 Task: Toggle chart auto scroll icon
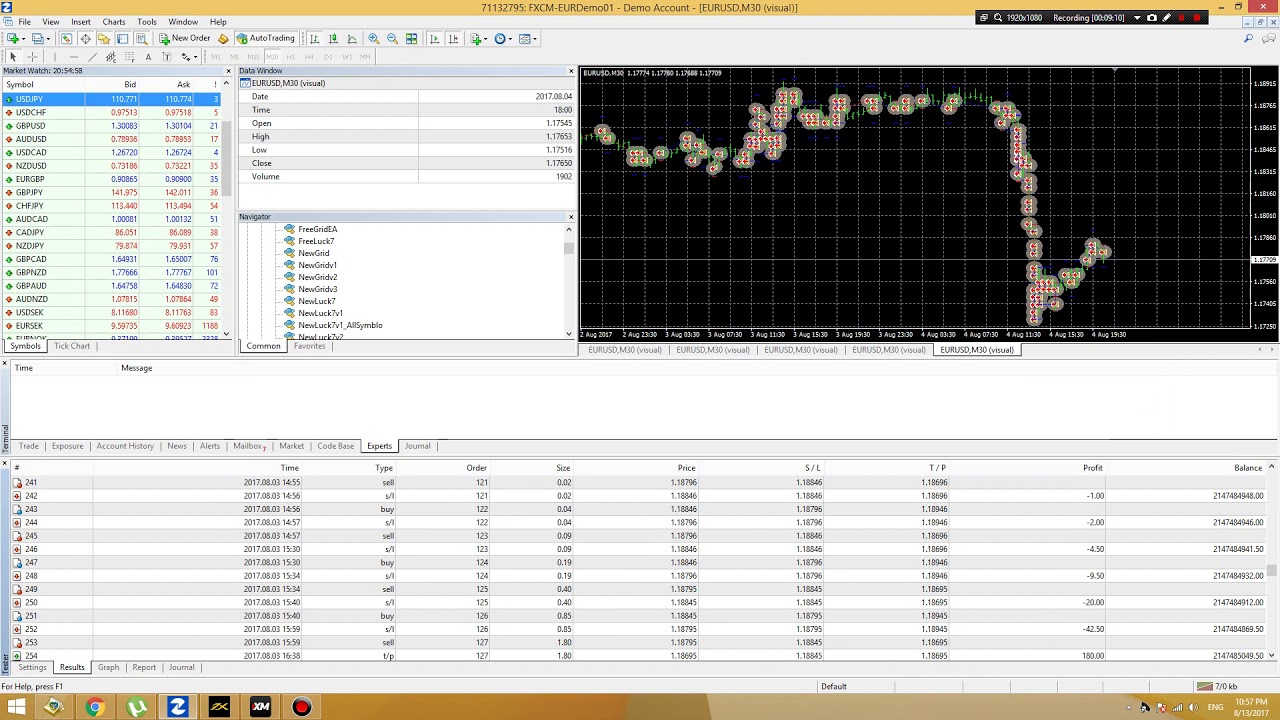click(x=434, y=38)
